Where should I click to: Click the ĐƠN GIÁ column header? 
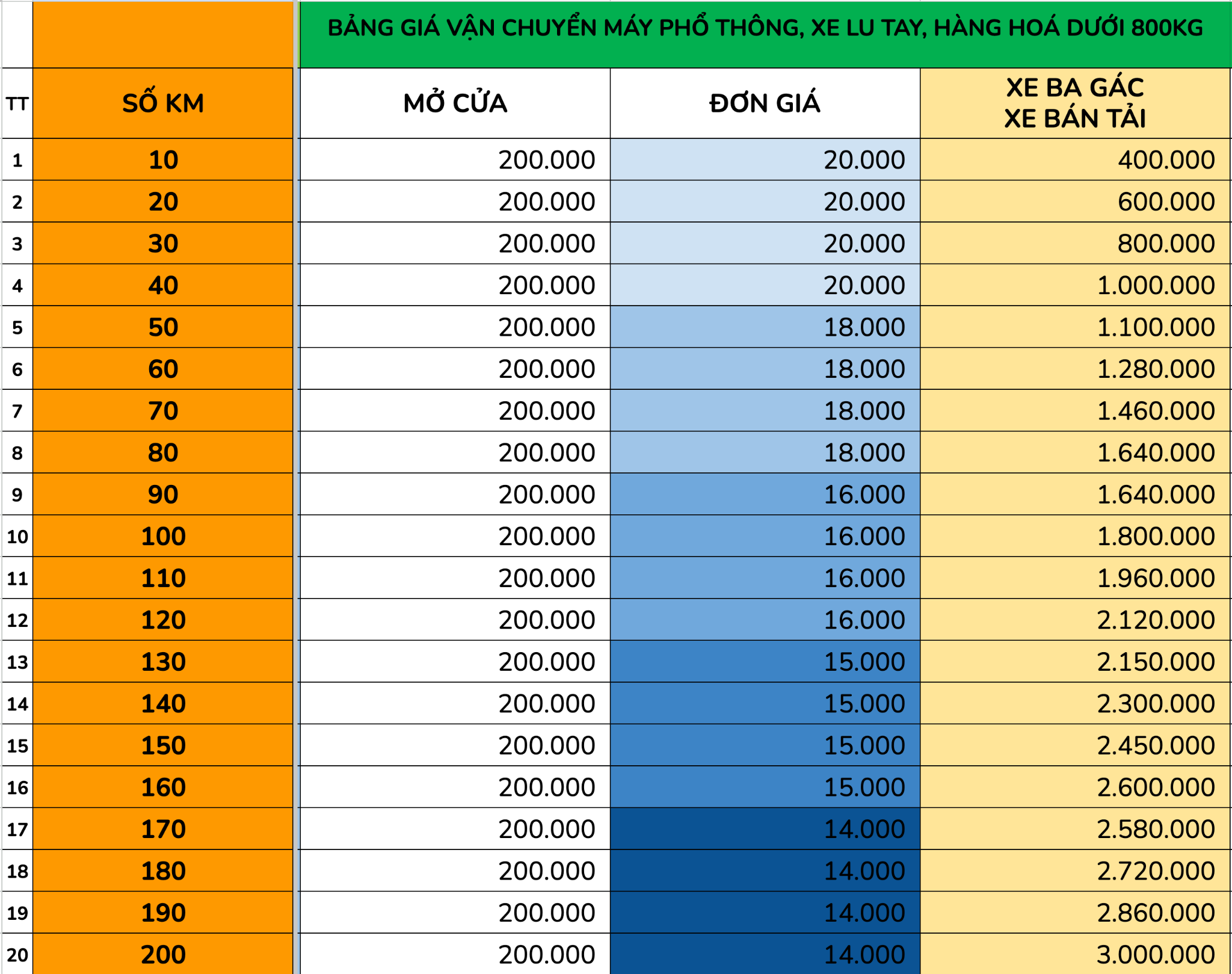click(x=765, y=103)
